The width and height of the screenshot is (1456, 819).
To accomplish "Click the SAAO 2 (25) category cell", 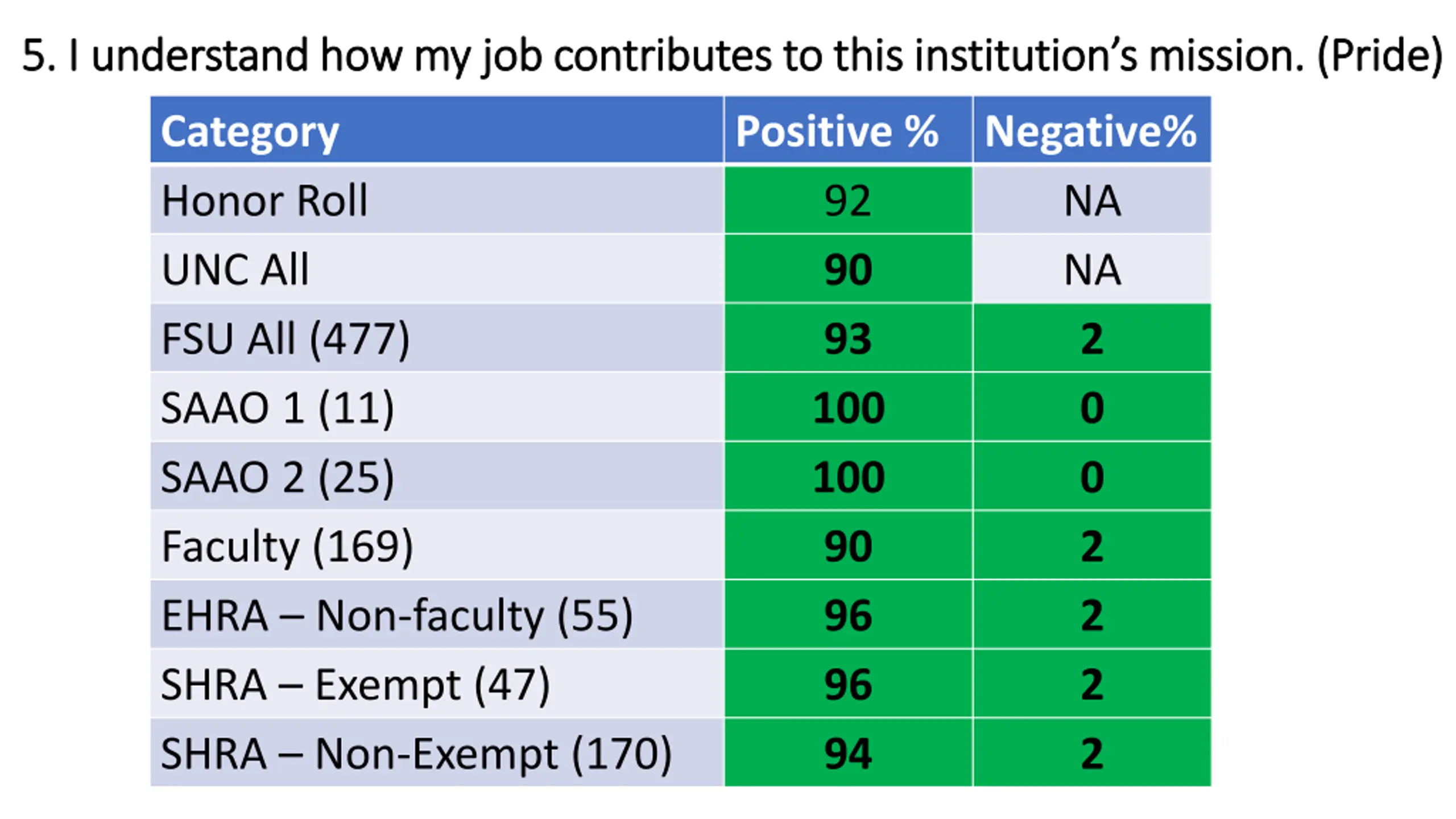I will click(437, 476).
